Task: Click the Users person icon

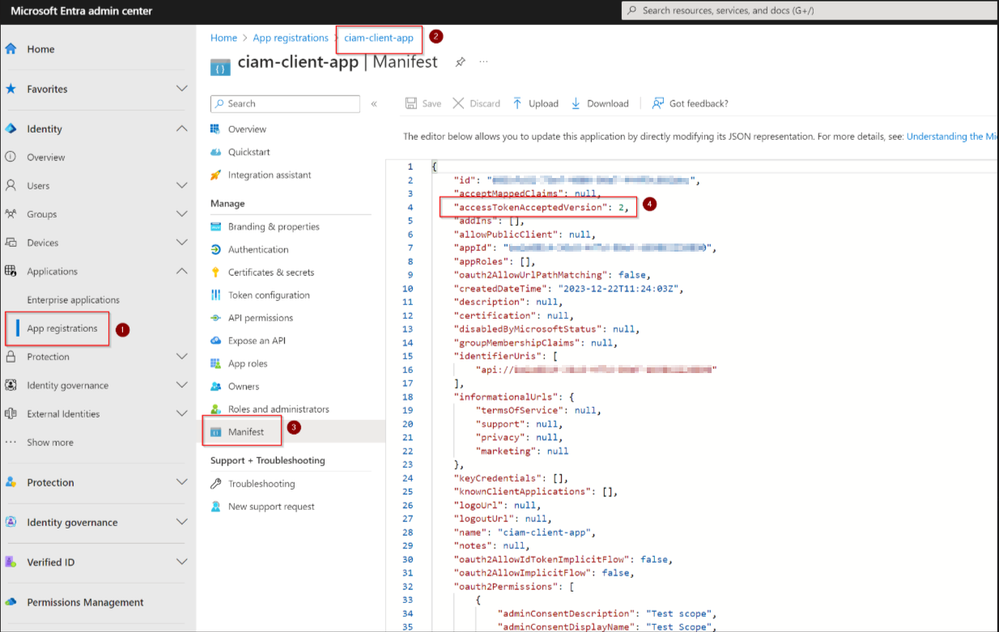Action: (11, 185)
